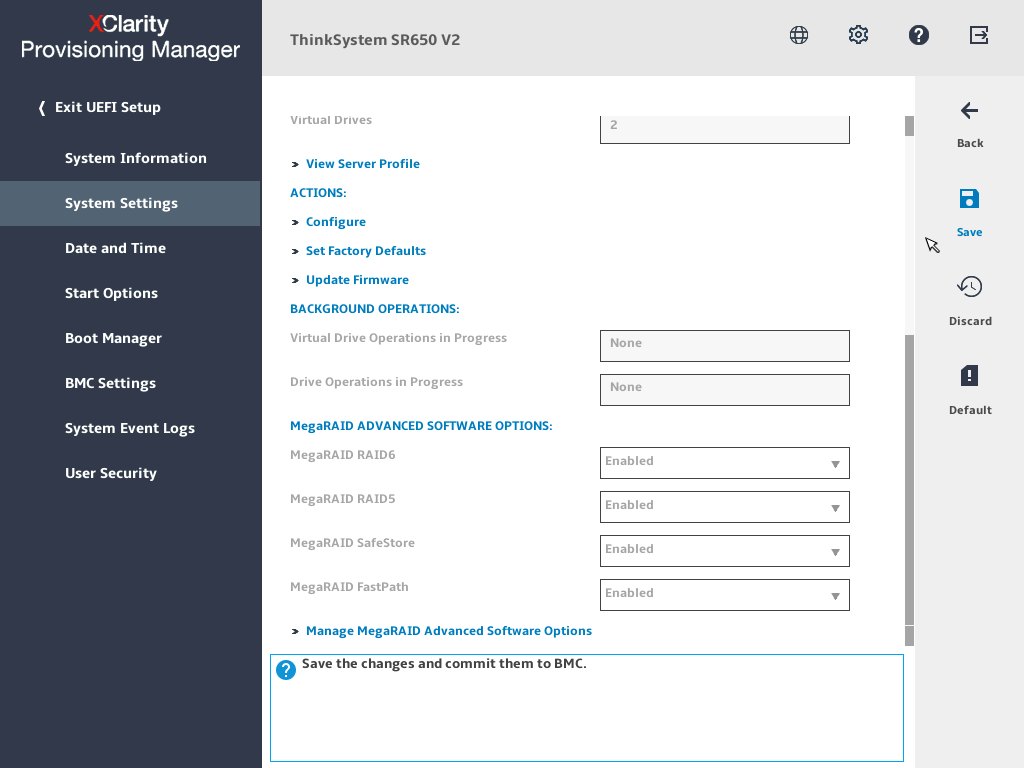Screen dimensions: 1024x768
Task: Open the language globe icon
Action: point(799,35)
